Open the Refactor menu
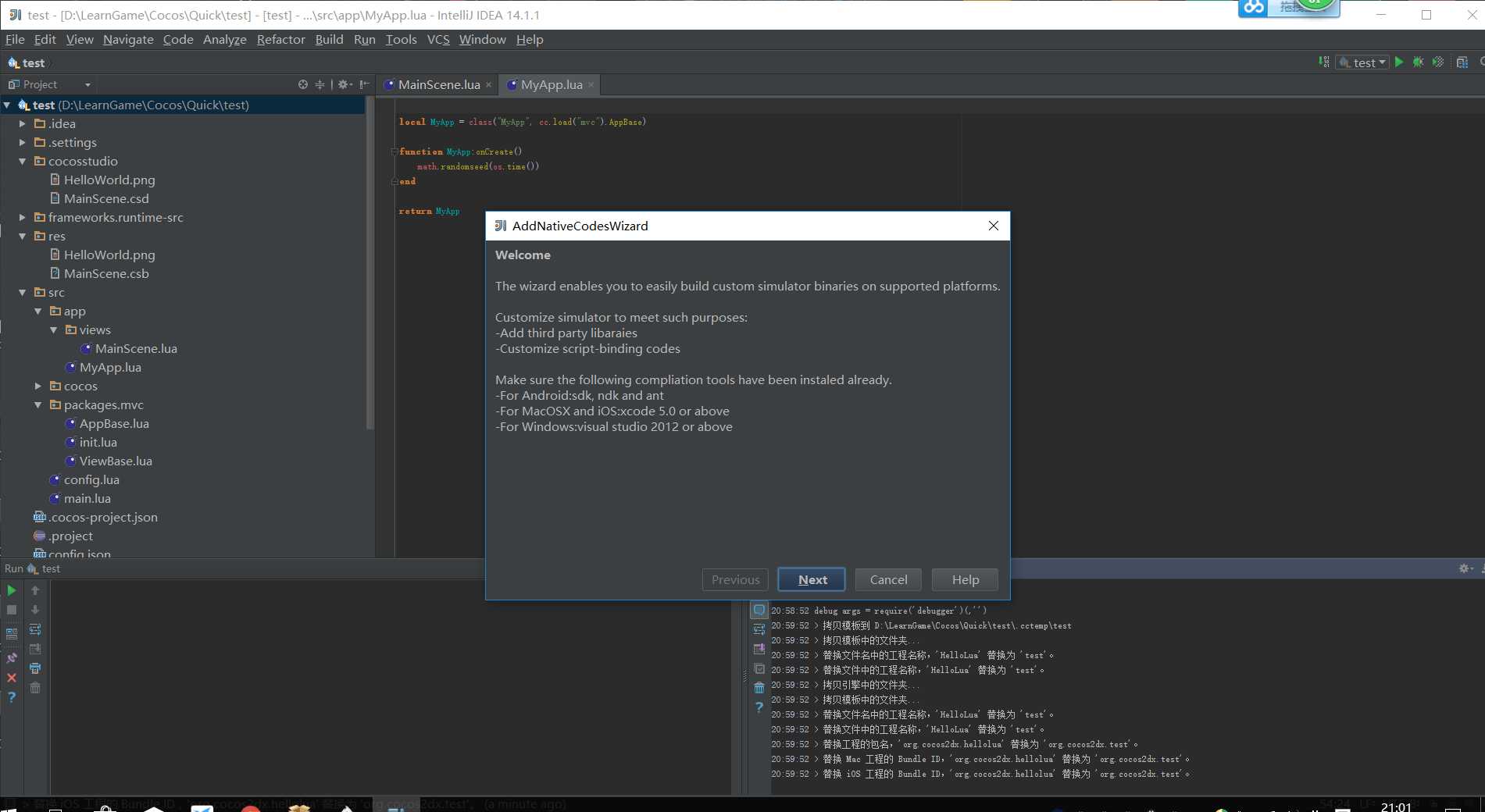 coord(280,39)
